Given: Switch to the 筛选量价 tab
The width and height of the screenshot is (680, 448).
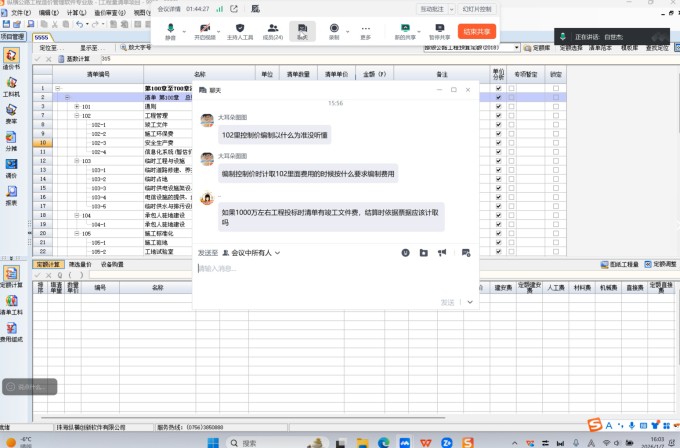Looking at the screenshot, I should click(81, 264).
